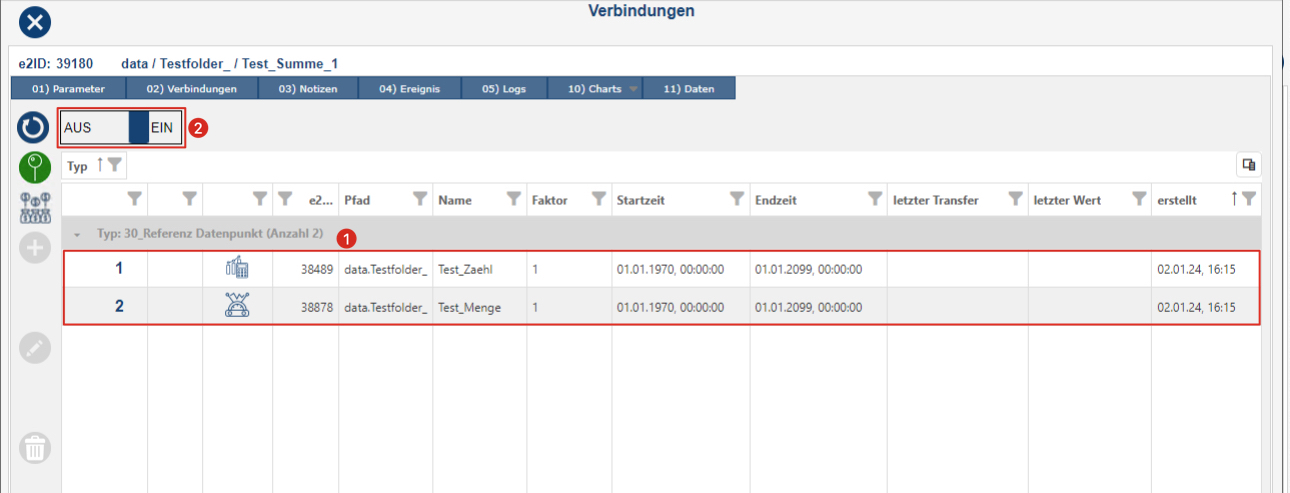Switch the toggle to EIN
The width and height of the screenshot is (1290, 493).
[x=163, y=128]
